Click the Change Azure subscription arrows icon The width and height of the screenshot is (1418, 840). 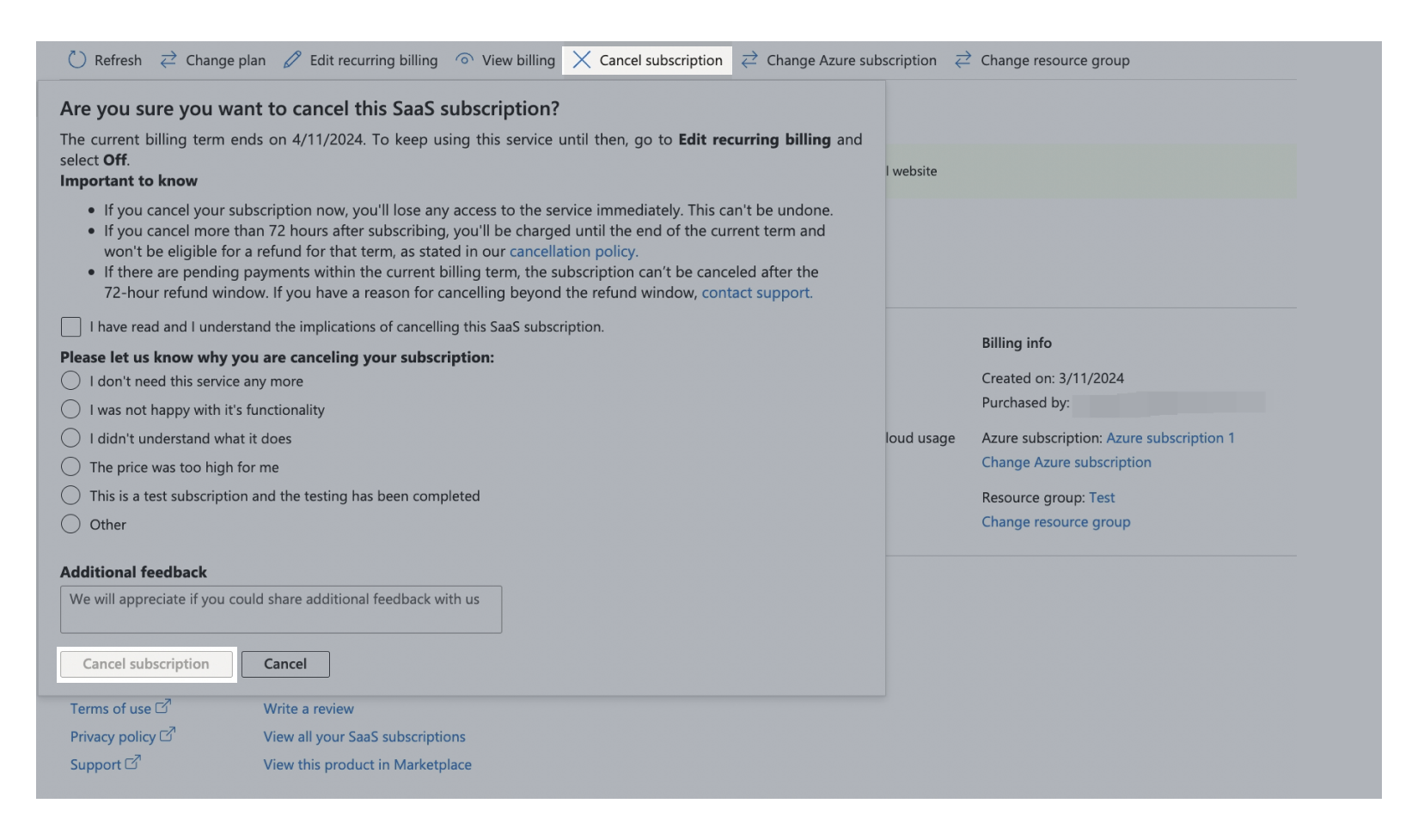pos(749,60)
